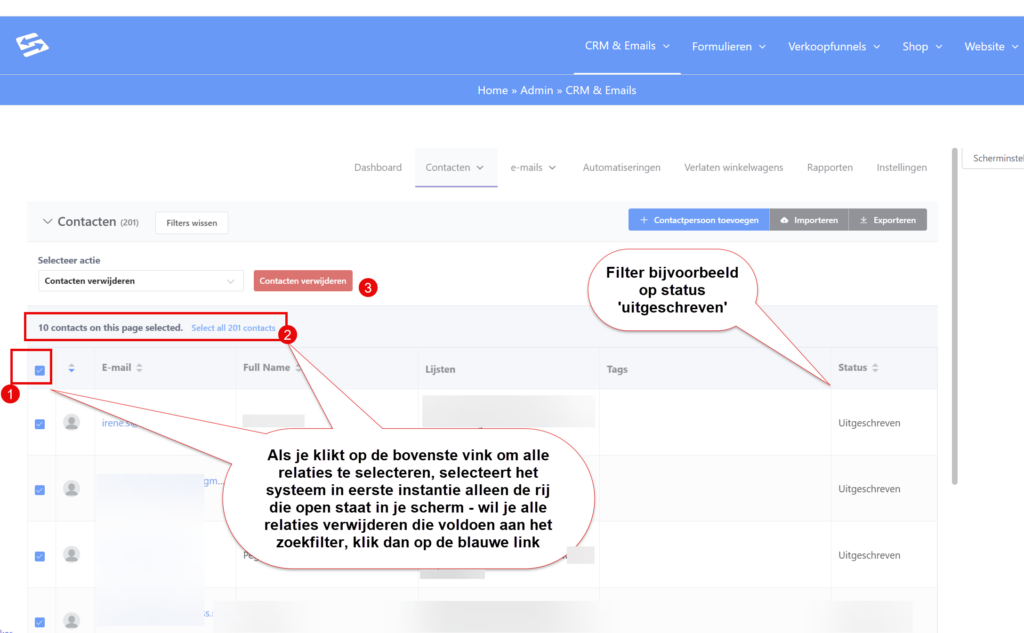This screenshot has width=1024, height=633.
Task: Click the cloud icon on the Importeren button
Action: click(x=784, y=220)
